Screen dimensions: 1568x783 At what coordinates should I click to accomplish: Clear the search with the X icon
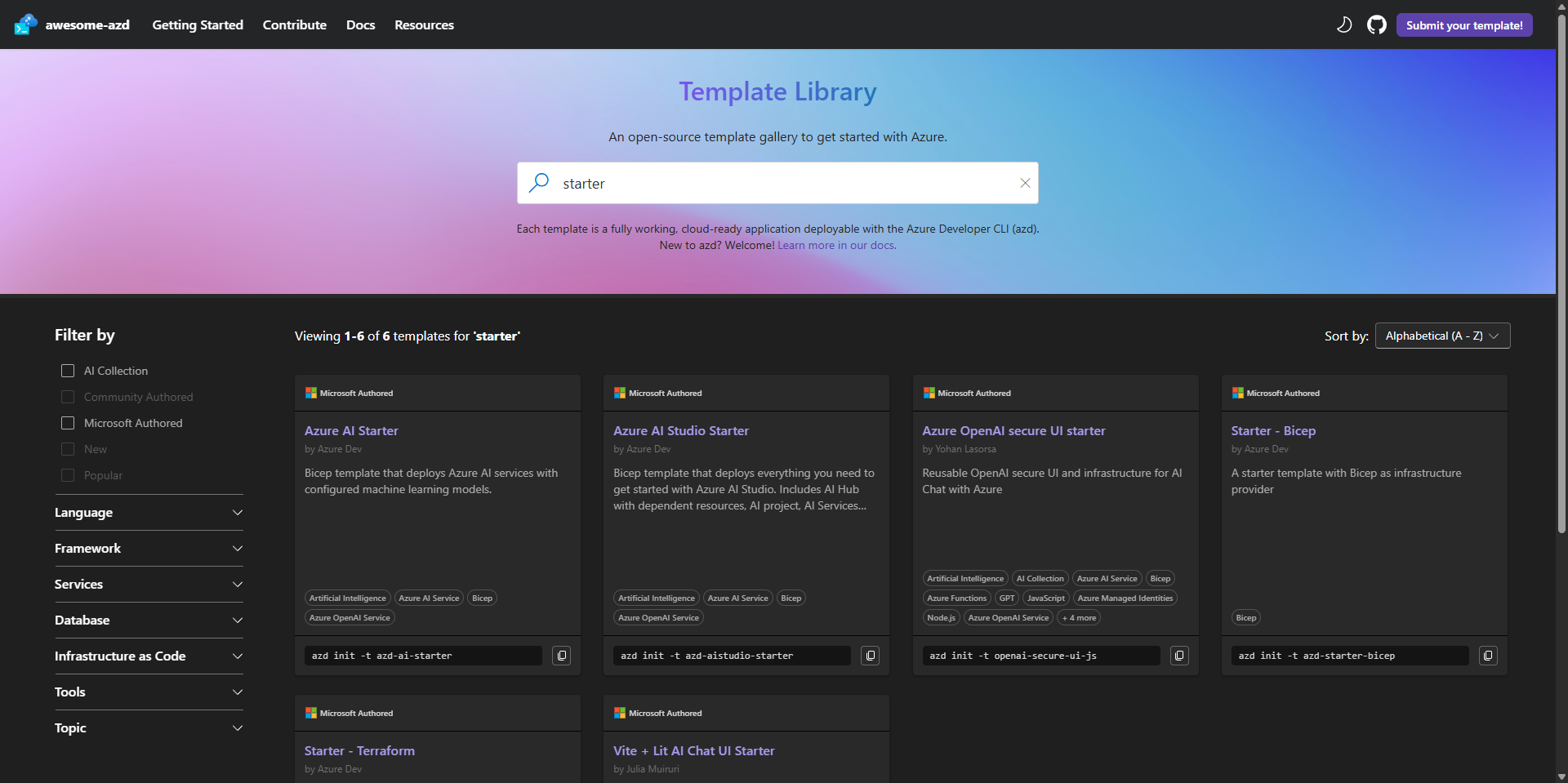(x=1025, y=182)
